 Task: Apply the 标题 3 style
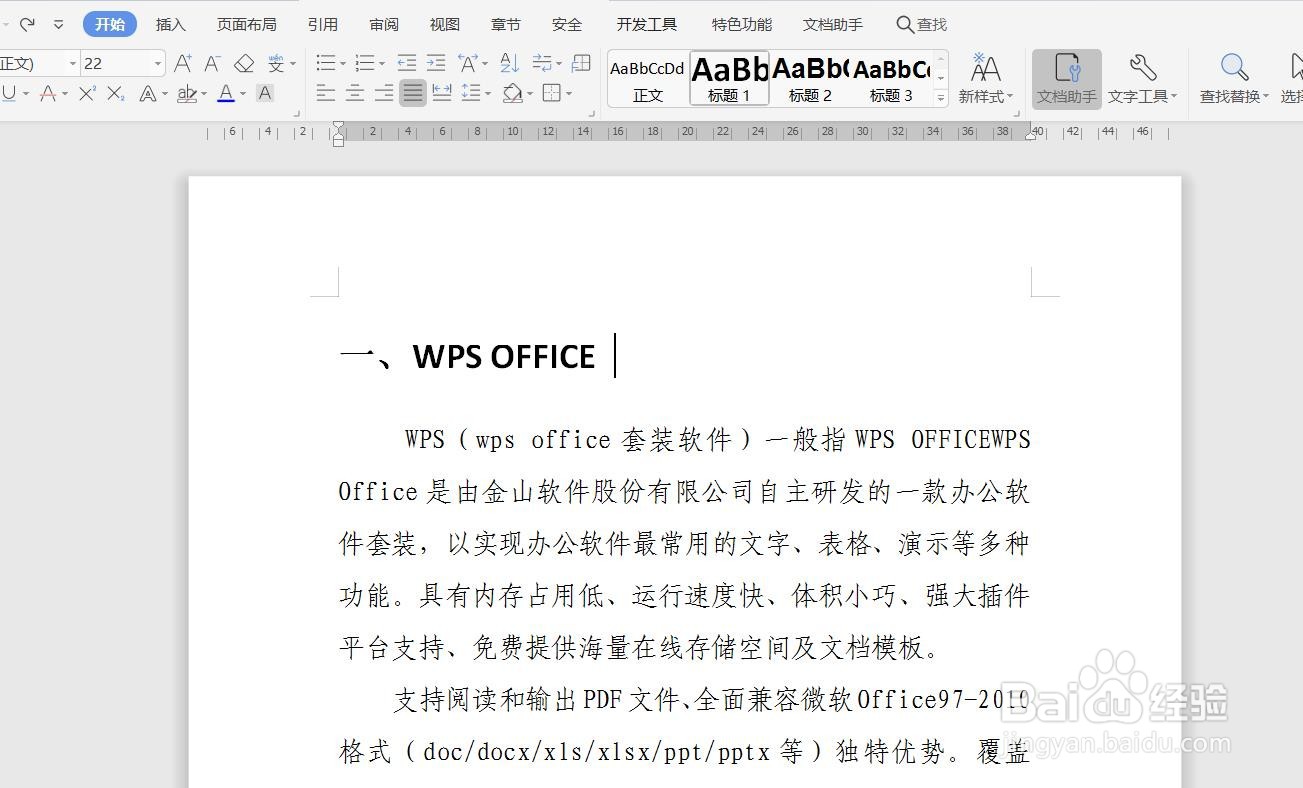[891, 79]
